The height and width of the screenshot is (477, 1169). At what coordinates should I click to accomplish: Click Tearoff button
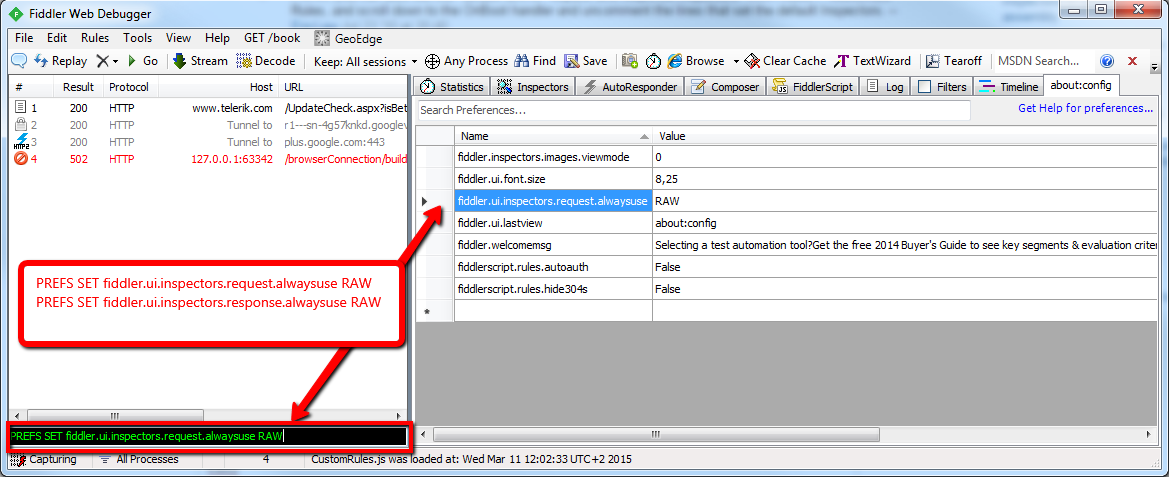(954, 61)
